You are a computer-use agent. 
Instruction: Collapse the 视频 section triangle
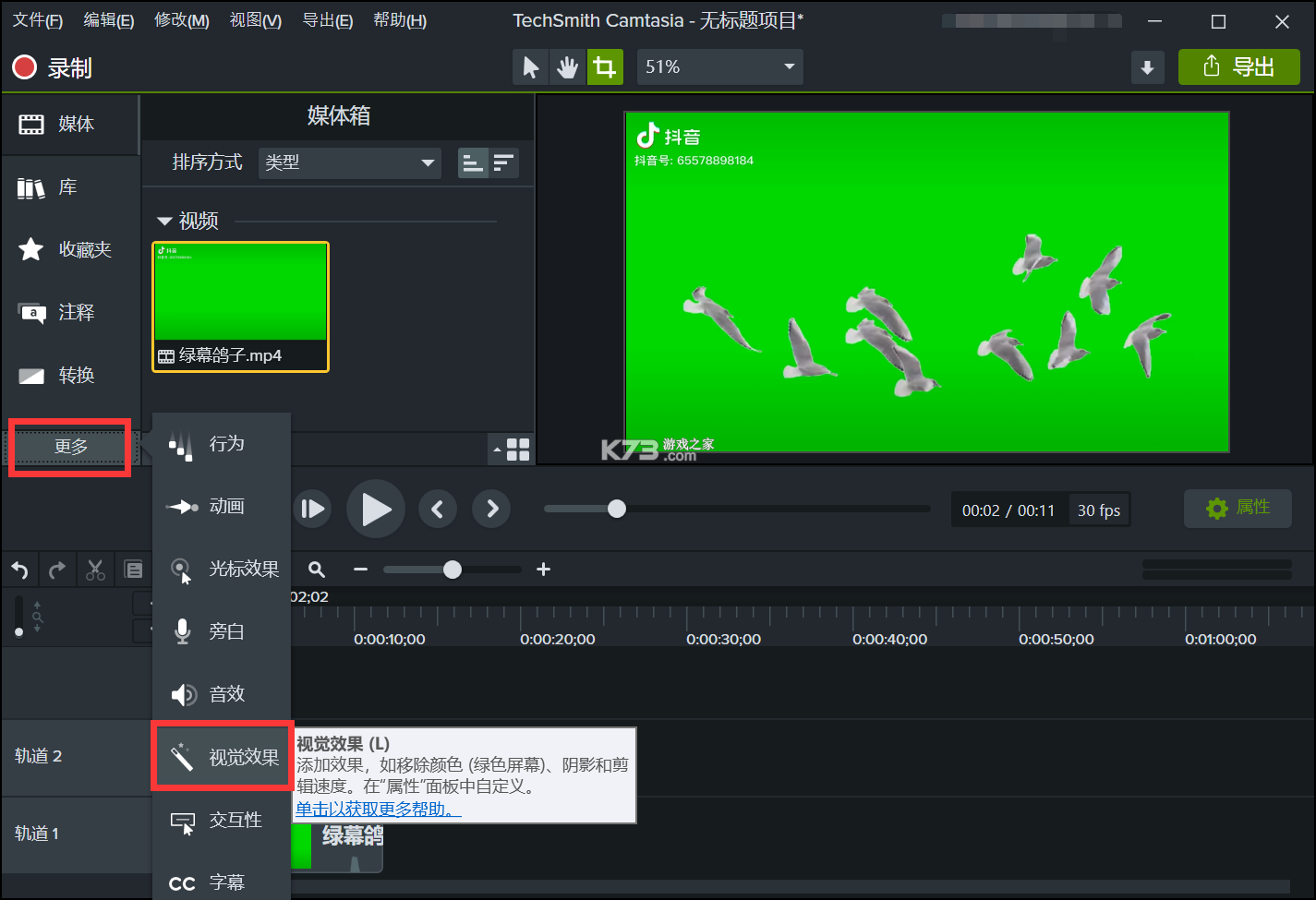point(165,221)
